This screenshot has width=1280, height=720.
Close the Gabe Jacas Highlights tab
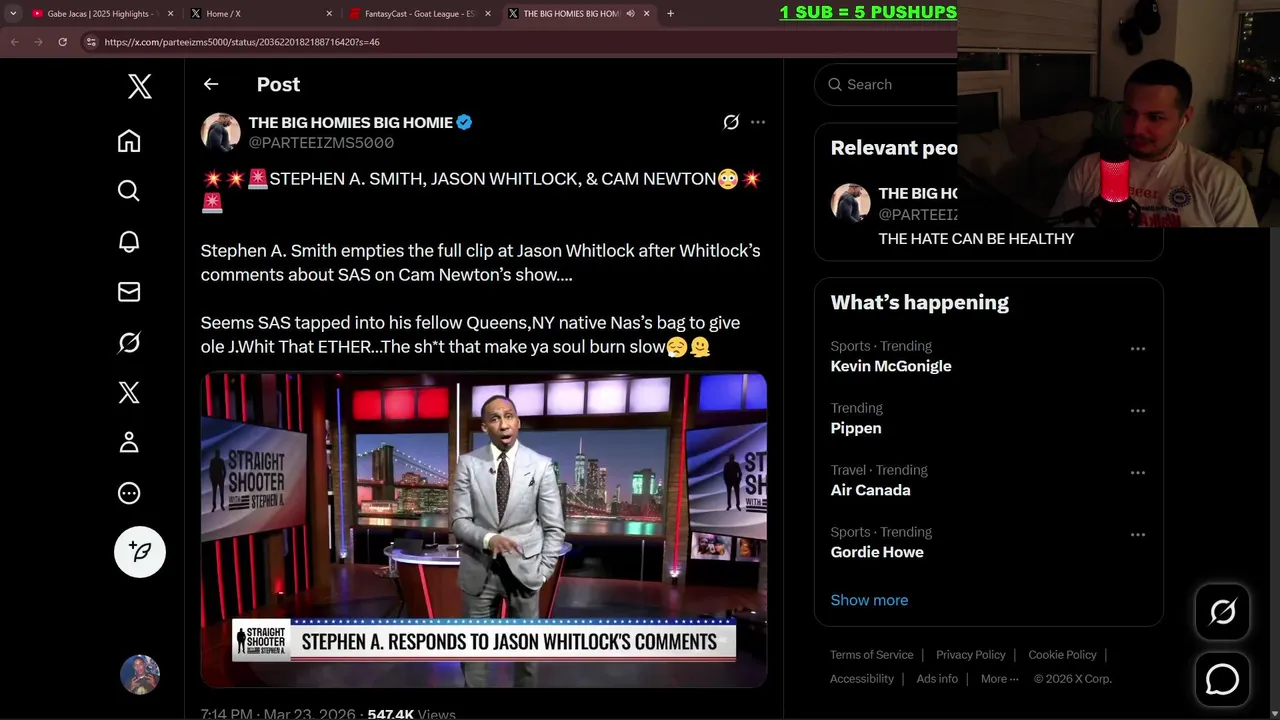click(x=170, y=13)
